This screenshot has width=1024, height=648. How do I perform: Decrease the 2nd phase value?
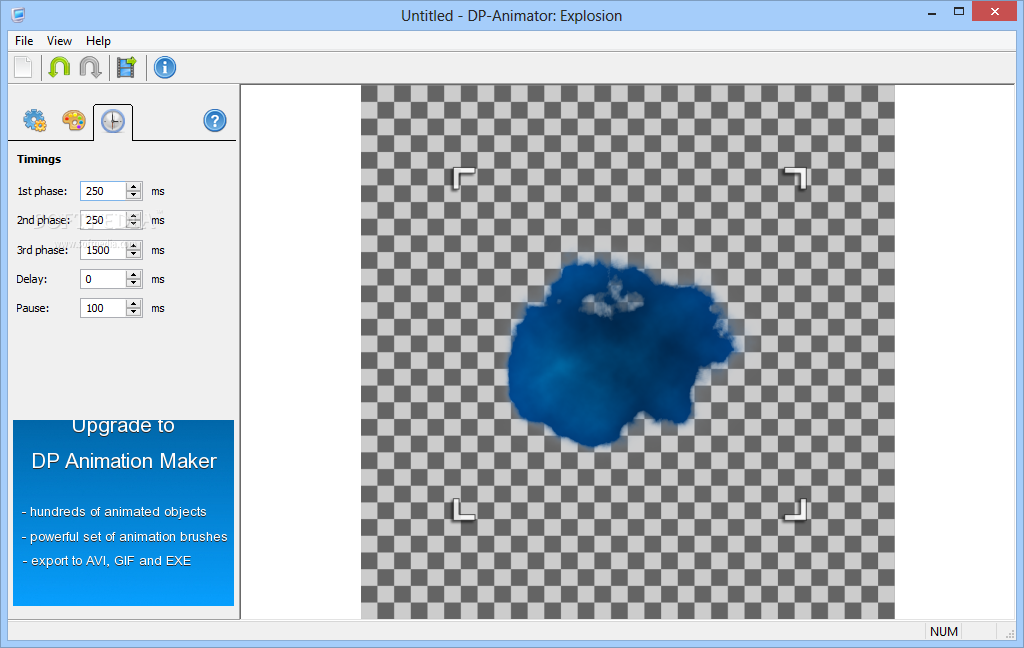coord(134,225)
